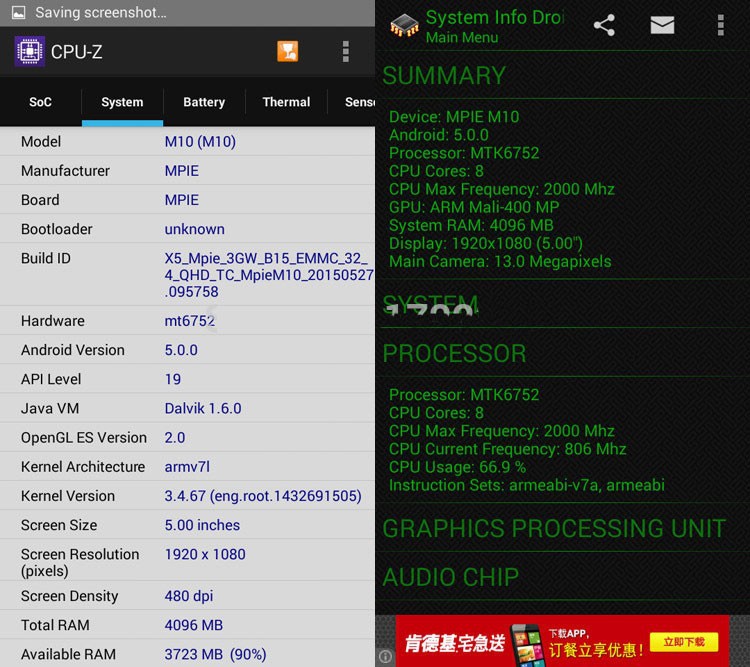Go to the partially visible Sensors tab
This screenshot has height=667, width=750.
point(359,102)
